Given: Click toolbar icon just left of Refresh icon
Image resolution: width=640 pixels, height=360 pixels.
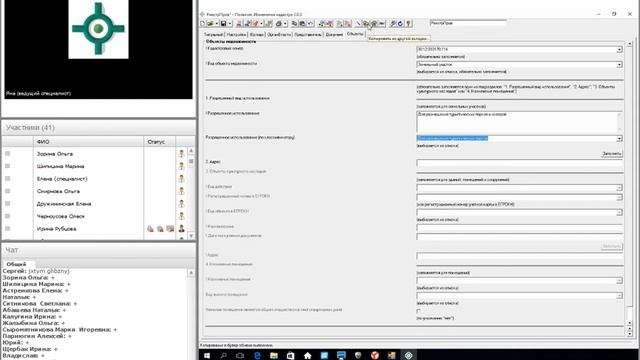Looking at the screenshot, I should 392,24.
